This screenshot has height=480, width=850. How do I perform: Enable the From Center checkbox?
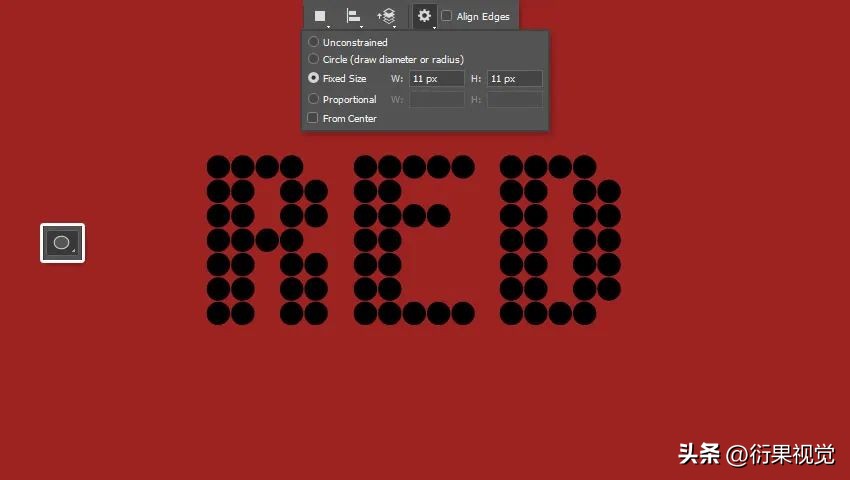pyautogui.click(x=313, y=118)
